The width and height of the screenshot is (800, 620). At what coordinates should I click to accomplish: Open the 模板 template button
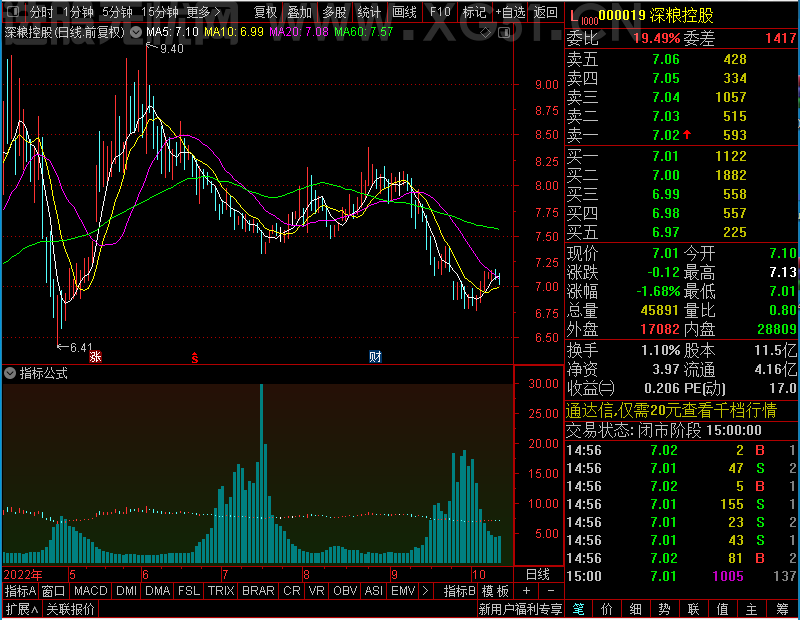495,591
